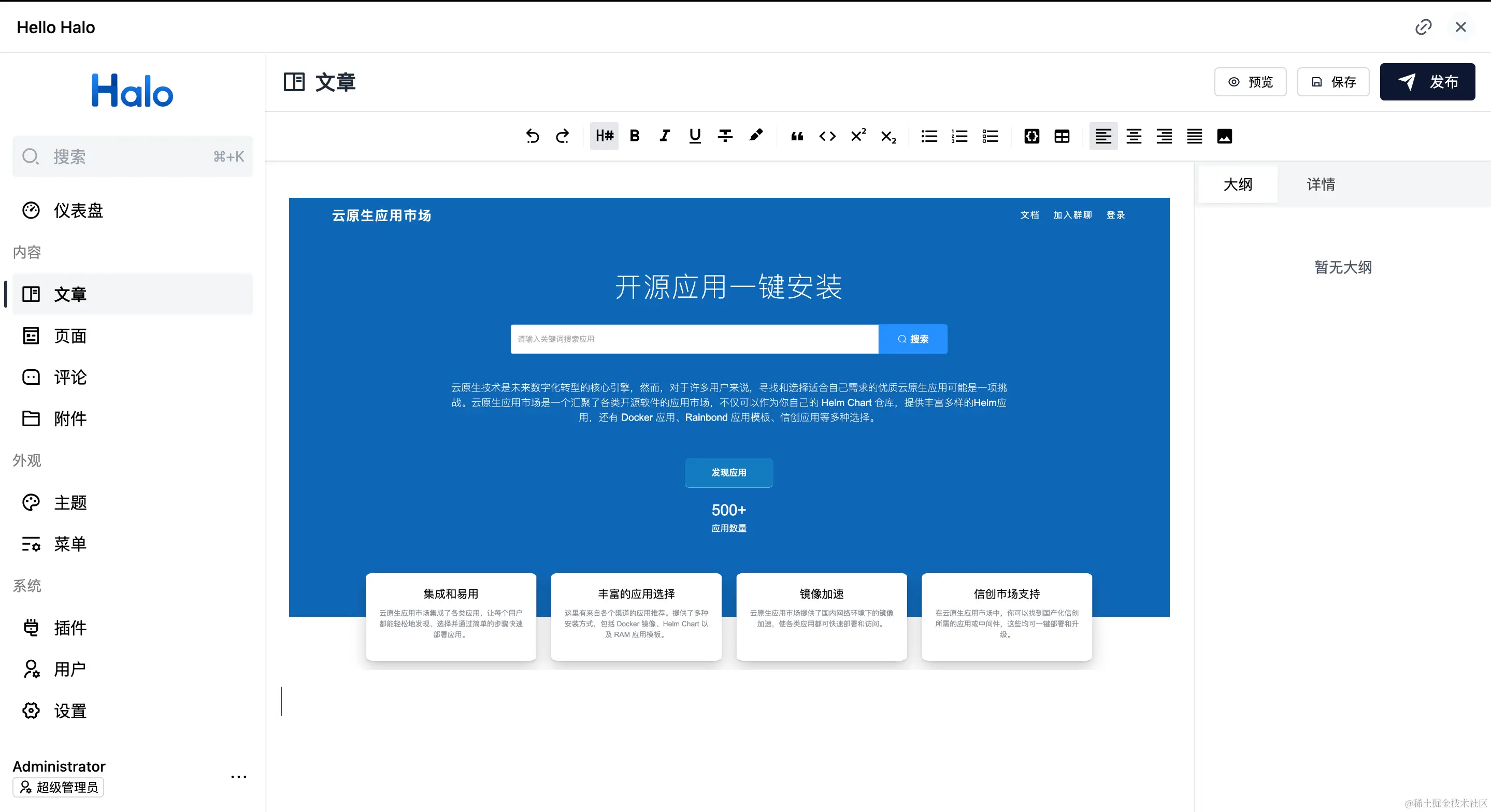Align text center
Screen dimensions: 1491x812
[1134, 136]
